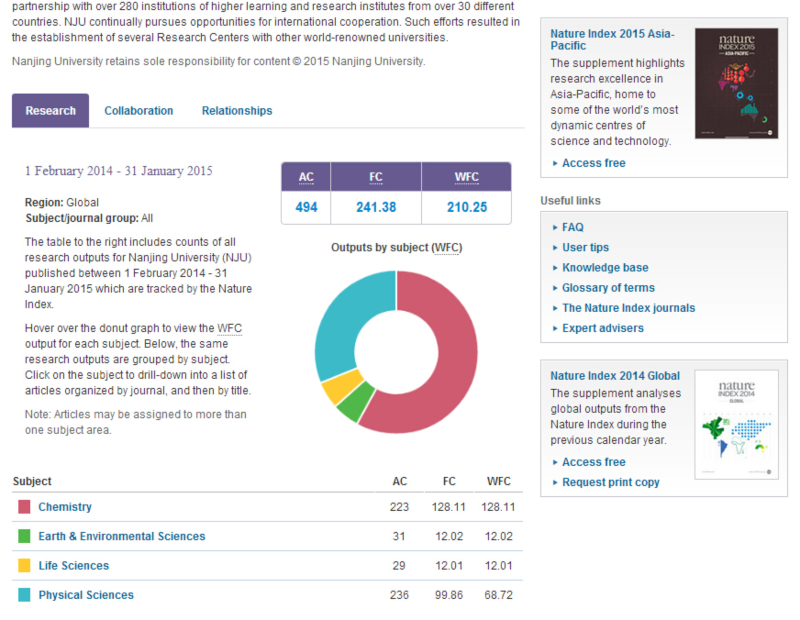Click the green Earth & Environmental swatch
Image resolution: width=800 pixels, height=620 pixels.
[24, 536]
